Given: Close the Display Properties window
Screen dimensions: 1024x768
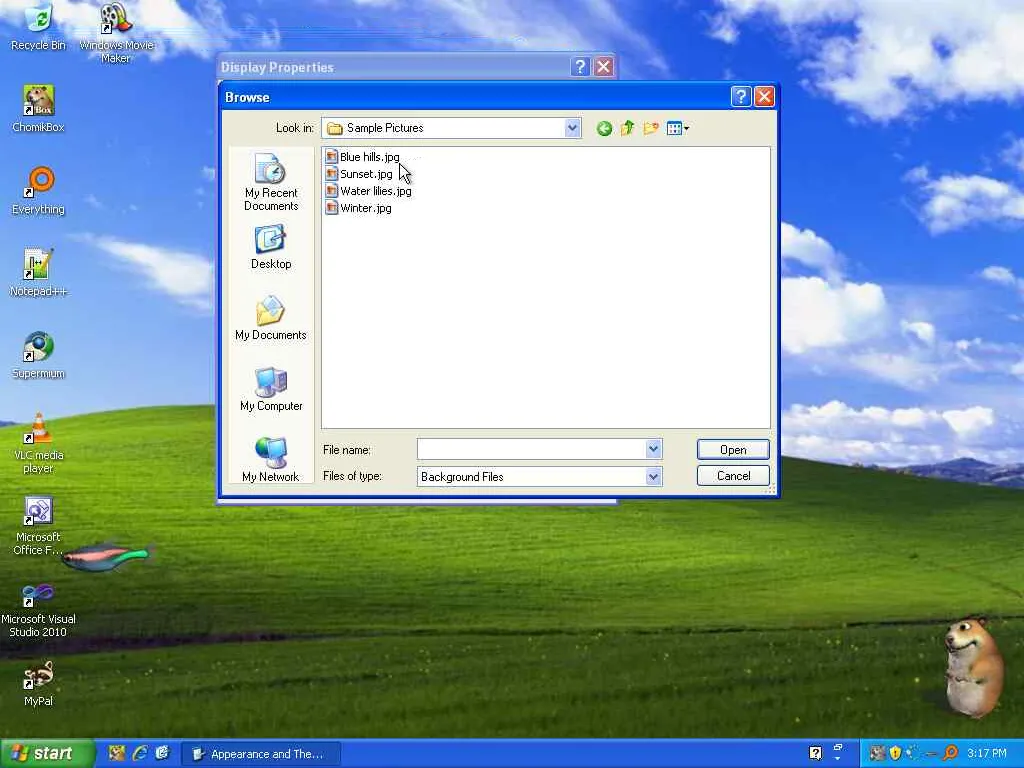Looking at the screenshot, I should pos(604,67).
